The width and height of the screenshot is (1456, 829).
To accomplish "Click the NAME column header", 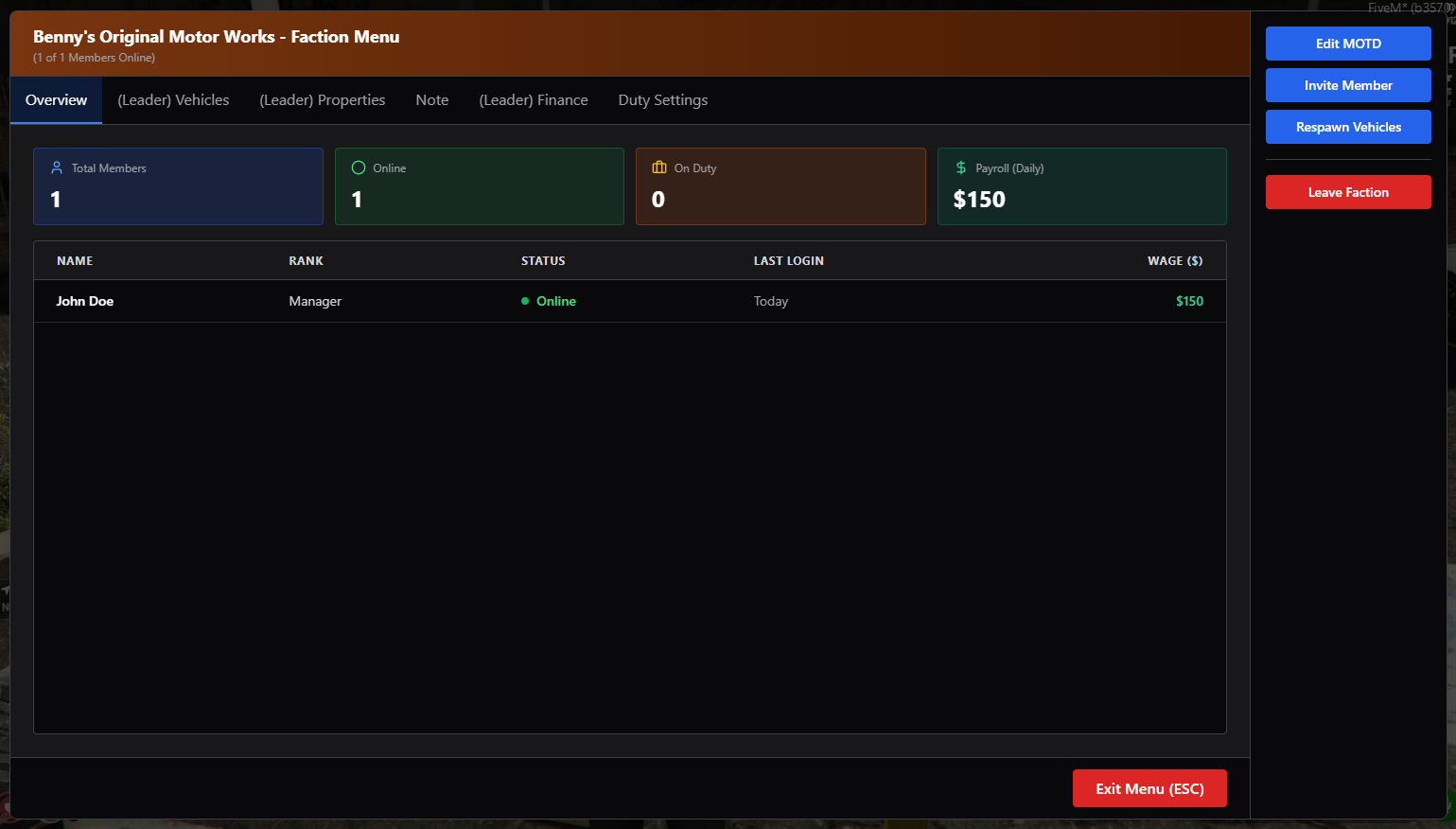I will click(75, 261).
